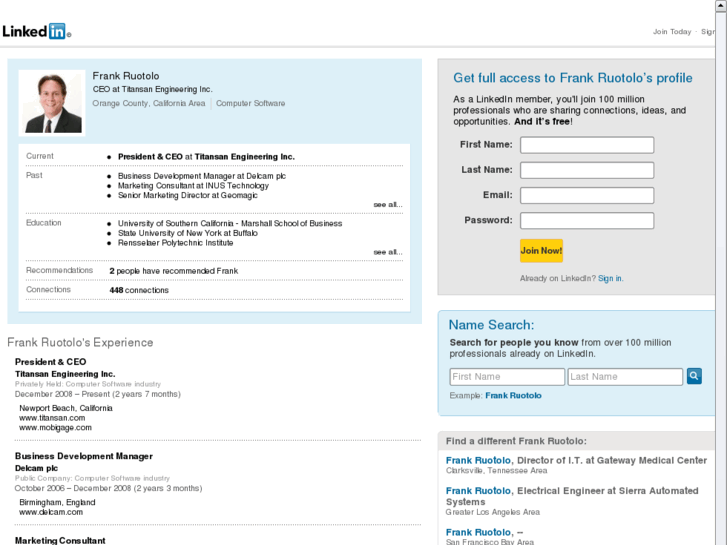This screenshot has height=545, width=727.
Task: Click 'Orange County, California Area' location
Action: point(148,103)
